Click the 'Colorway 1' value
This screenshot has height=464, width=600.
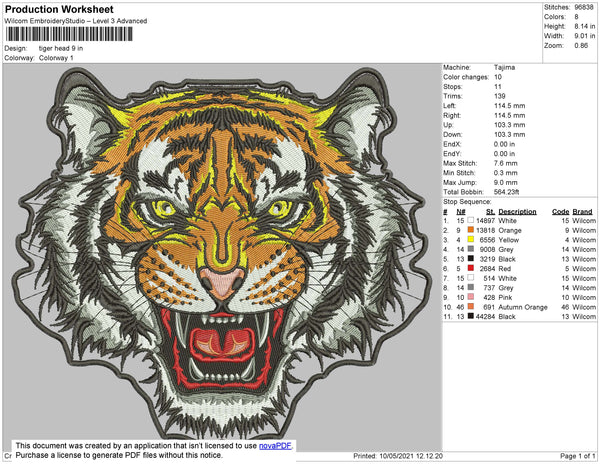click(56, 58)
